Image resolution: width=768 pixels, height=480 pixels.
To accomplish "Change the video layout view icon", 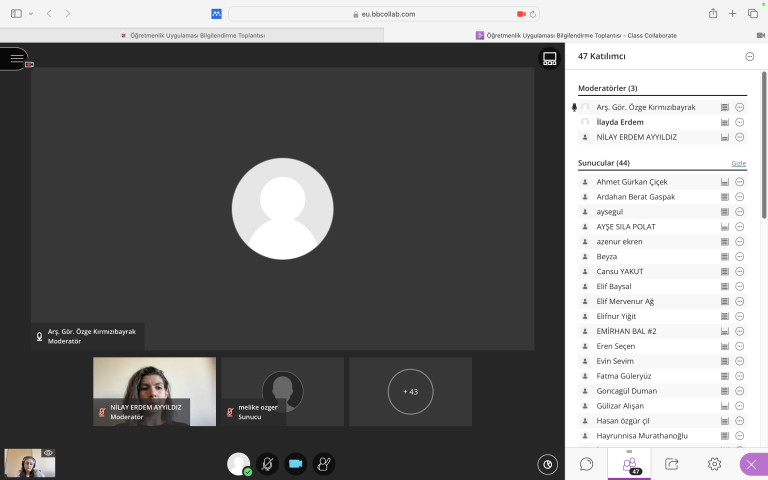I will (x=549, y=59).
